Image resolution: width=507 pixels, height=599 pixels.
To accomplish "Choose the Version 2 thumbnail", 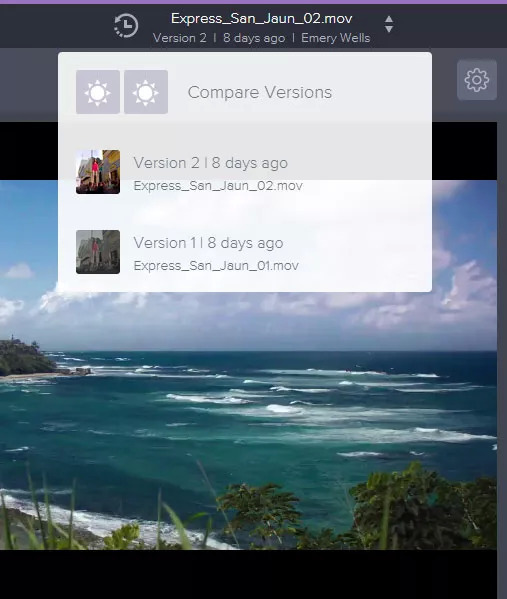I will pos(98,172).
